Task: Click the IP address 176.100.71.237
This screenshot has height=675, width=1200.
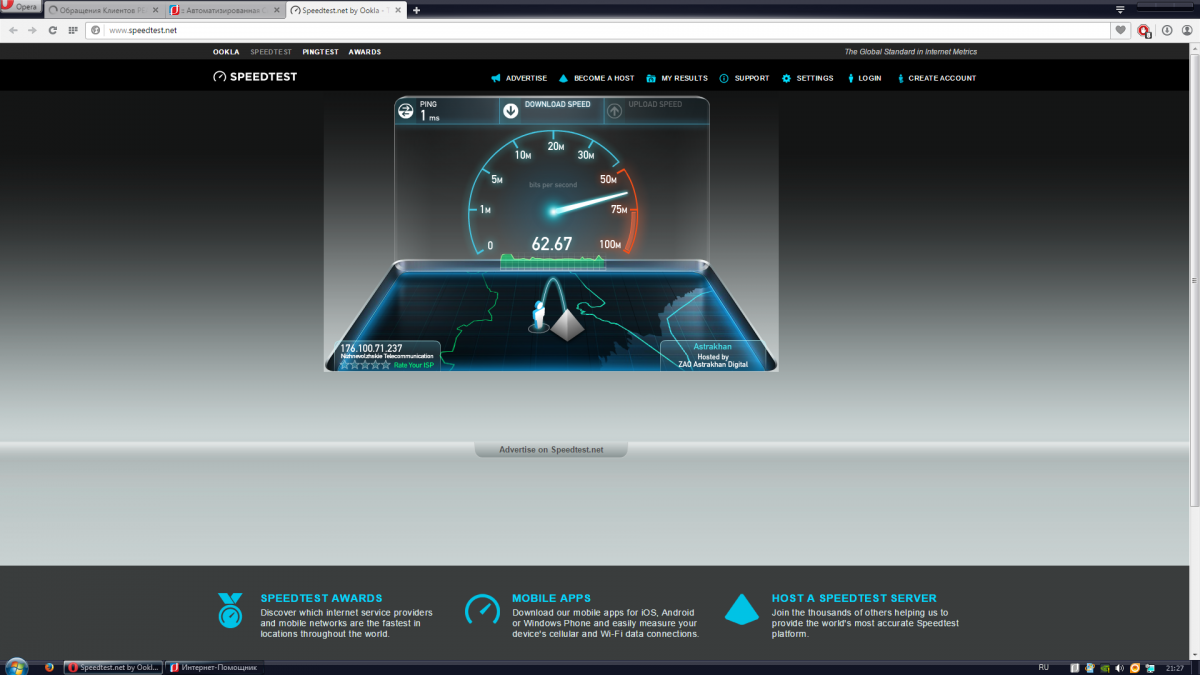Action: 371,348
